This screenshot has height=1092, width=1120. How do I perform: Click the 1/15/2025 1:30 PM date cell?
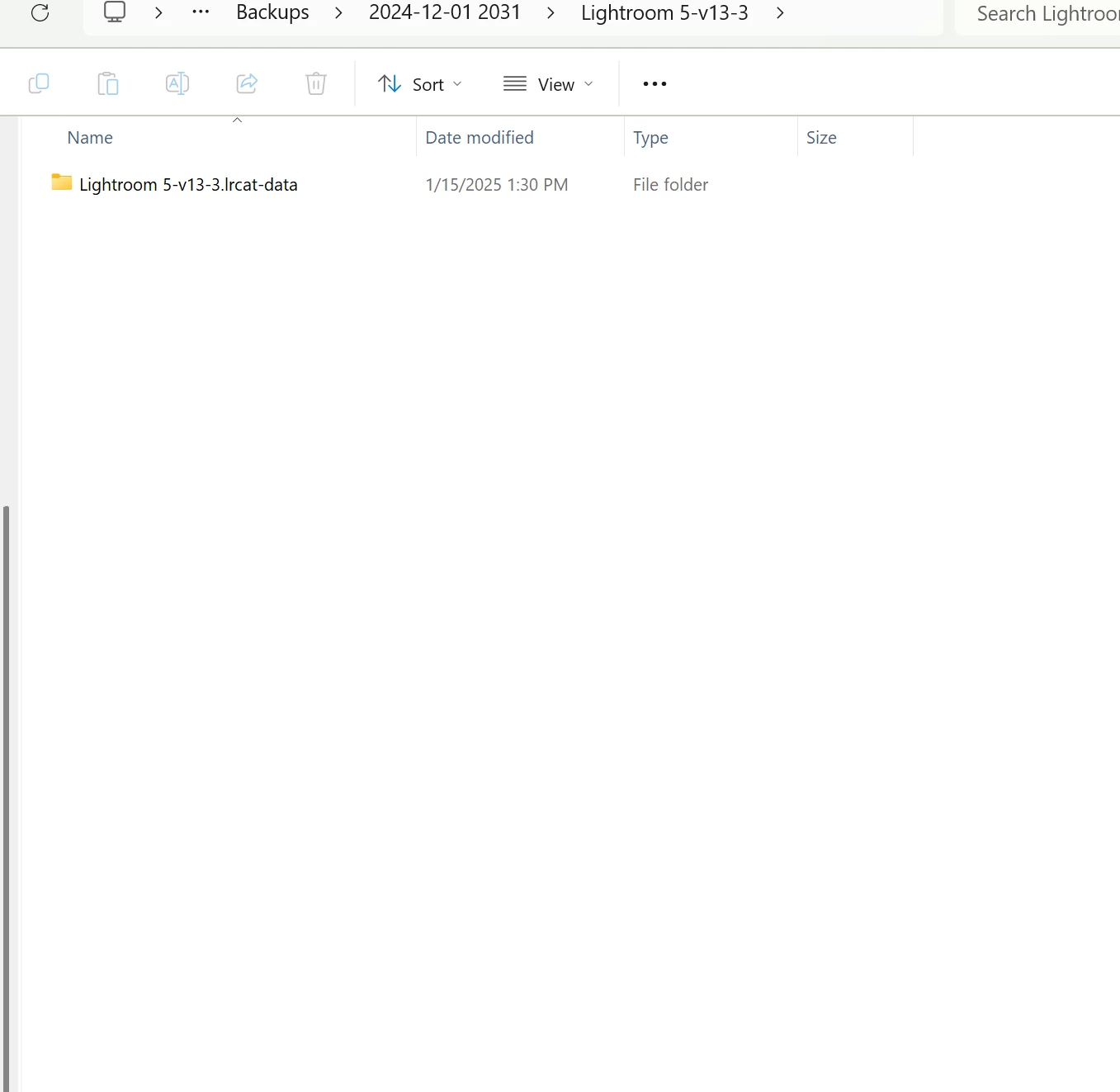[x=497, y=185]
